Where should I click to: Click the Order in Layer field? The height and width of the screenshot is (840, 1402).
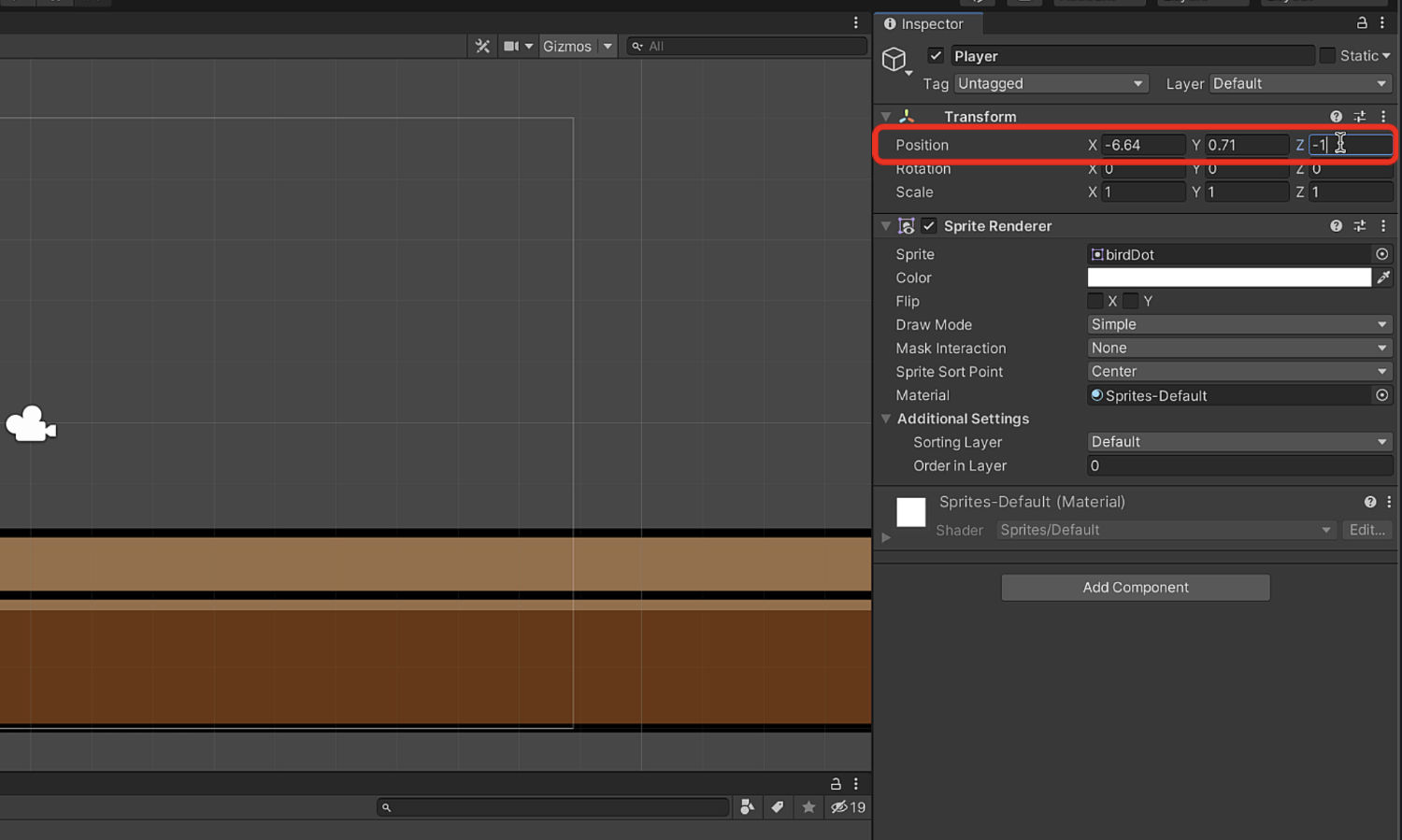point(1239,465)
